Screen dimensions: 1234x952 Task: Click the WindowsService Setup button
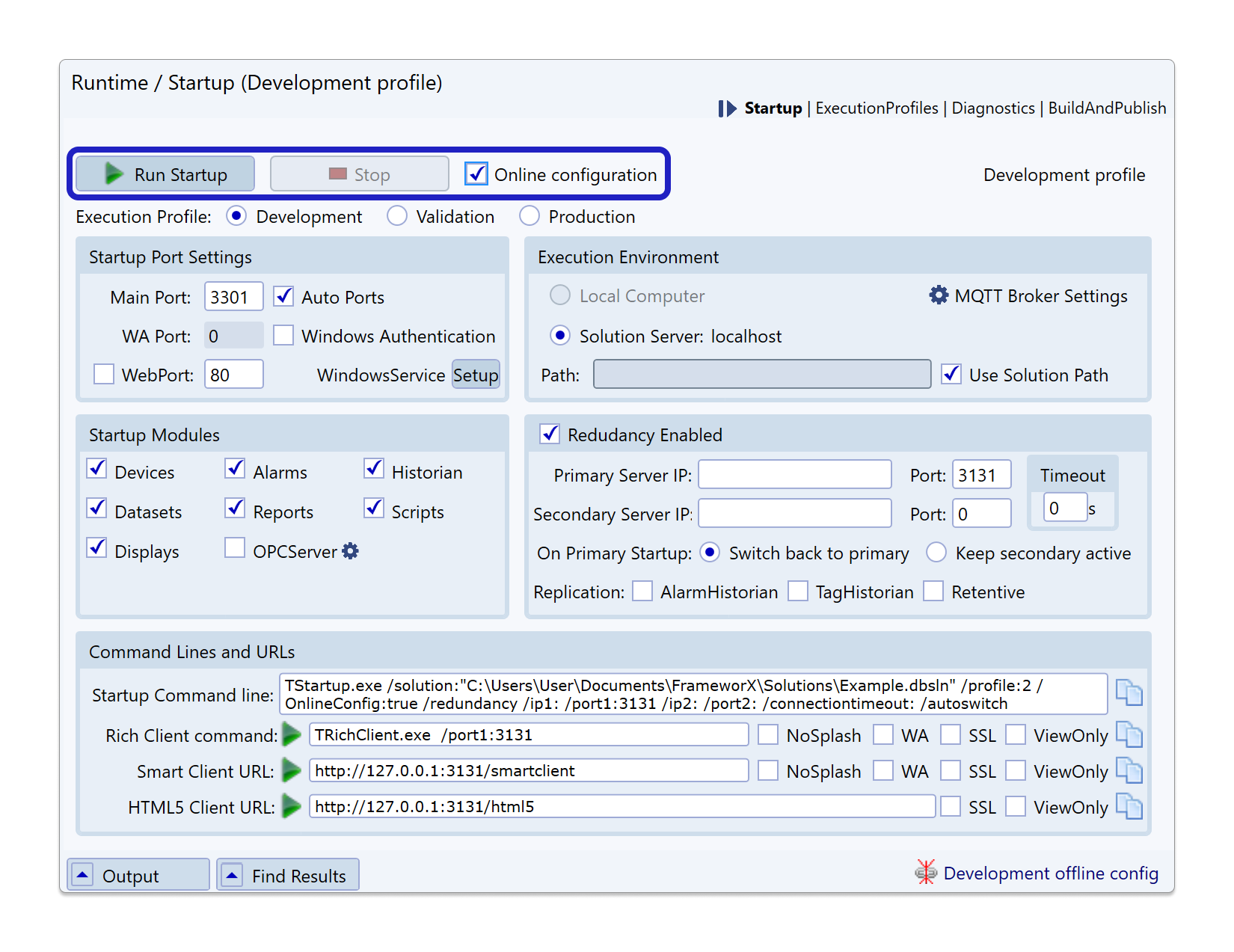pos(476,375)
